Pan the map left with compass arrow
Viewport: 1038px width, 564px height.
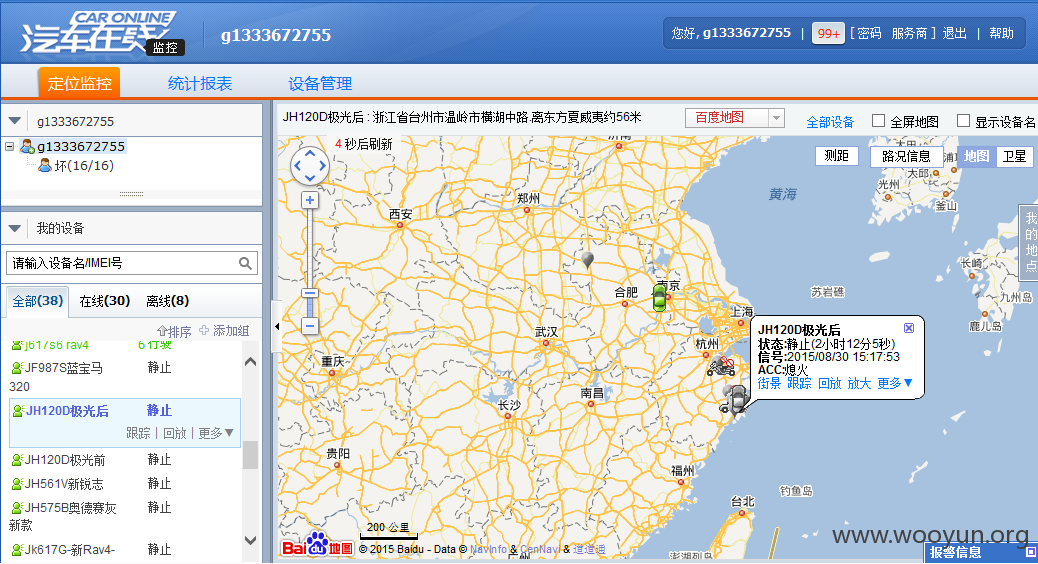point(297,165)
